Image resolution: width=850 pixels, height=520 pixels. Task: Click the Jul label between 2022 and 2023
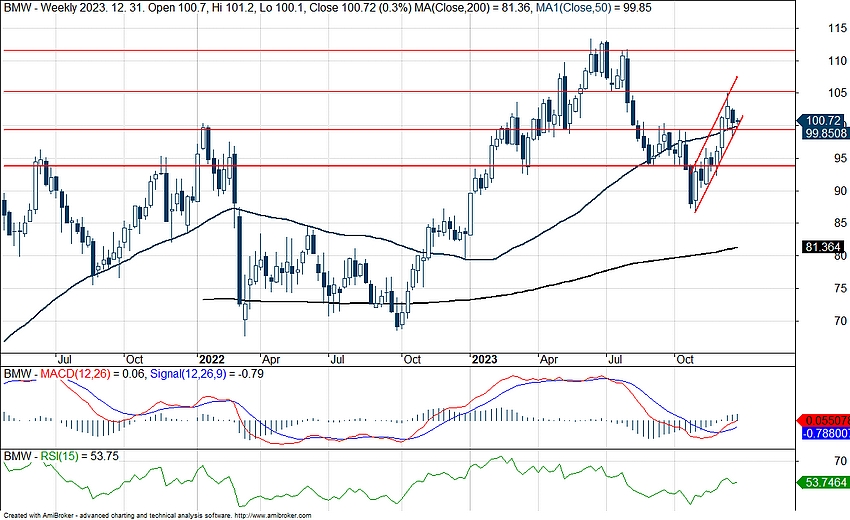[337, 359]
